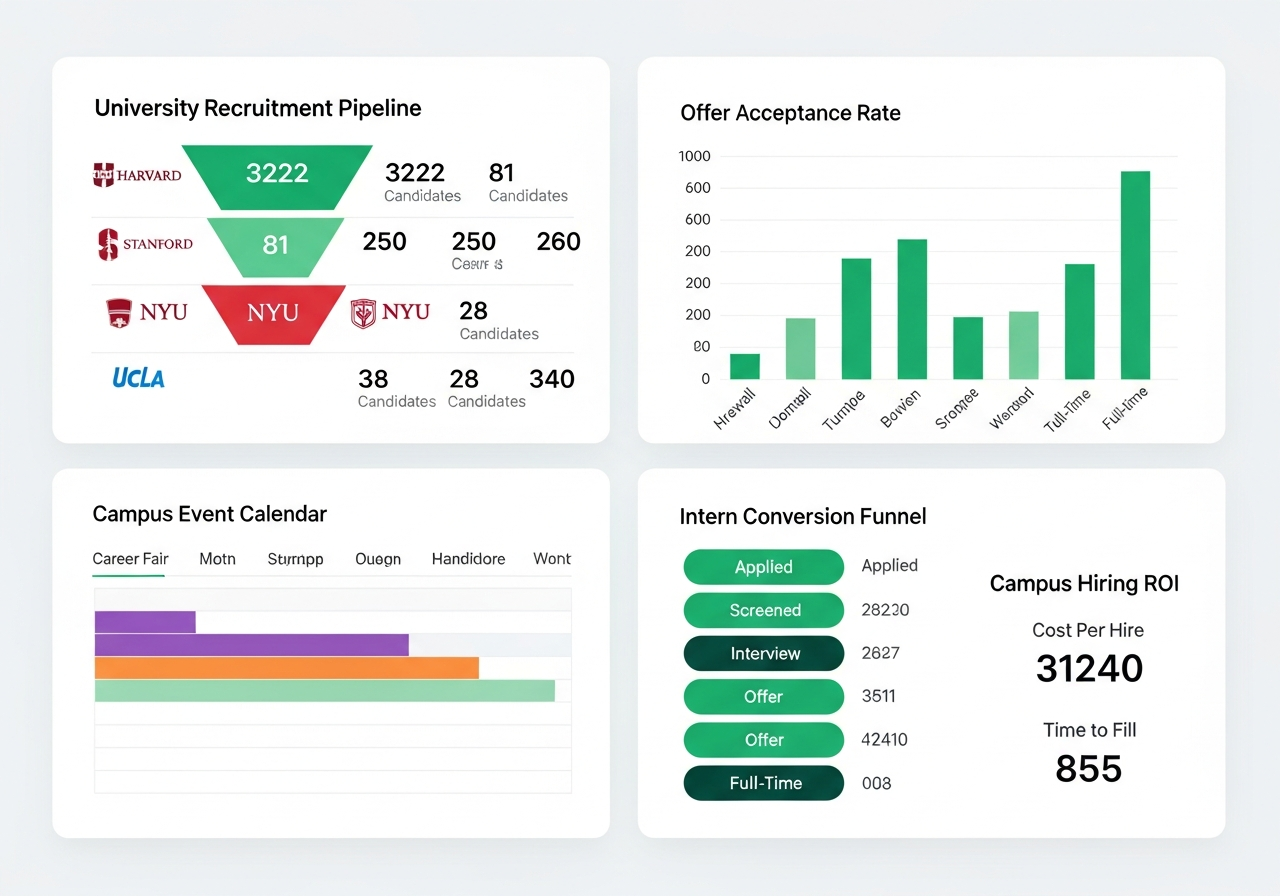Click the UCLA logo
This screenshot has width=1280, height=896.
point(138,378)
